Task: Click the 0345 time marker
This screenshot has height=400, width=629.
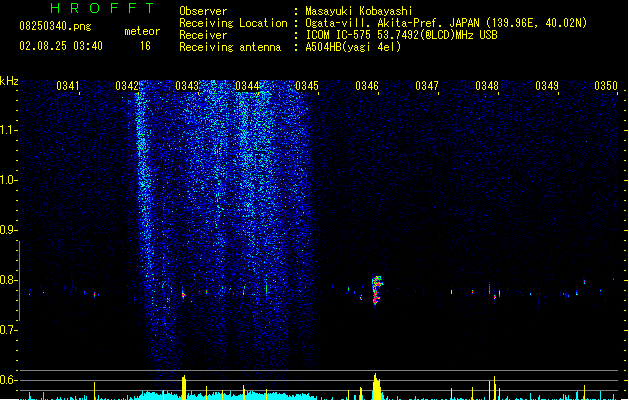Action: pyautogui.click(x=307, y=86)
